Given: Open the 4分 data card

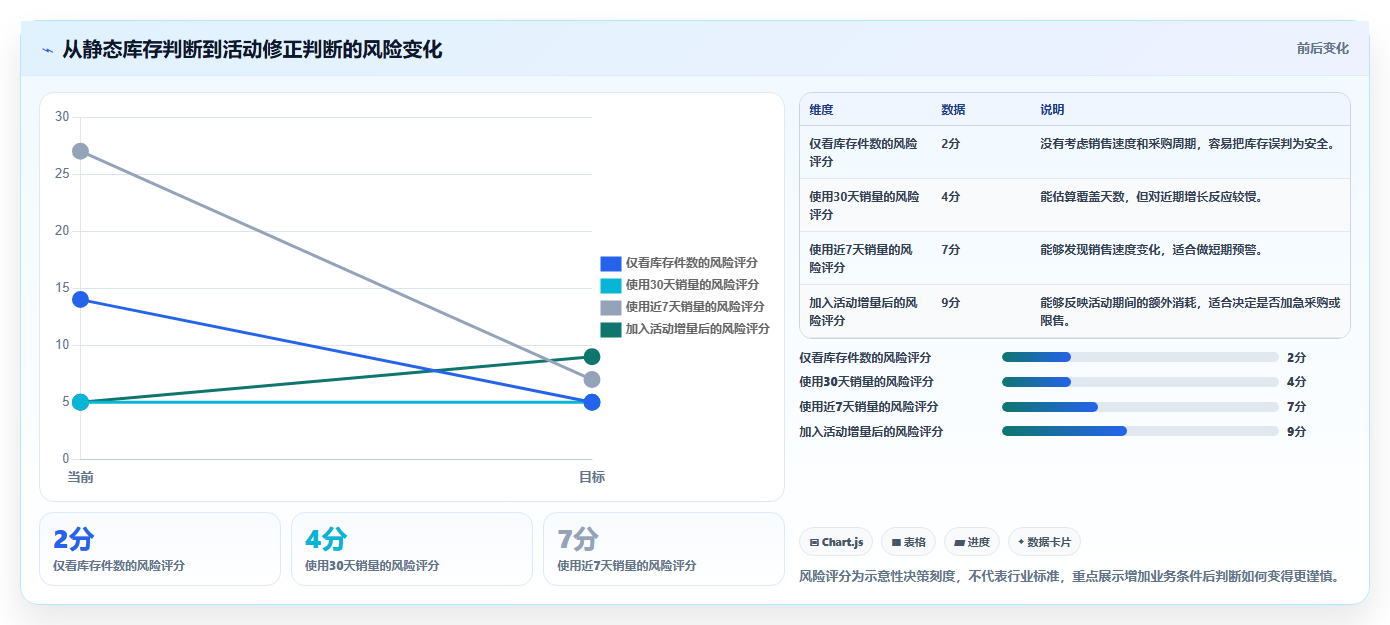Looking at the screenshot, I should tap(412, 549).
